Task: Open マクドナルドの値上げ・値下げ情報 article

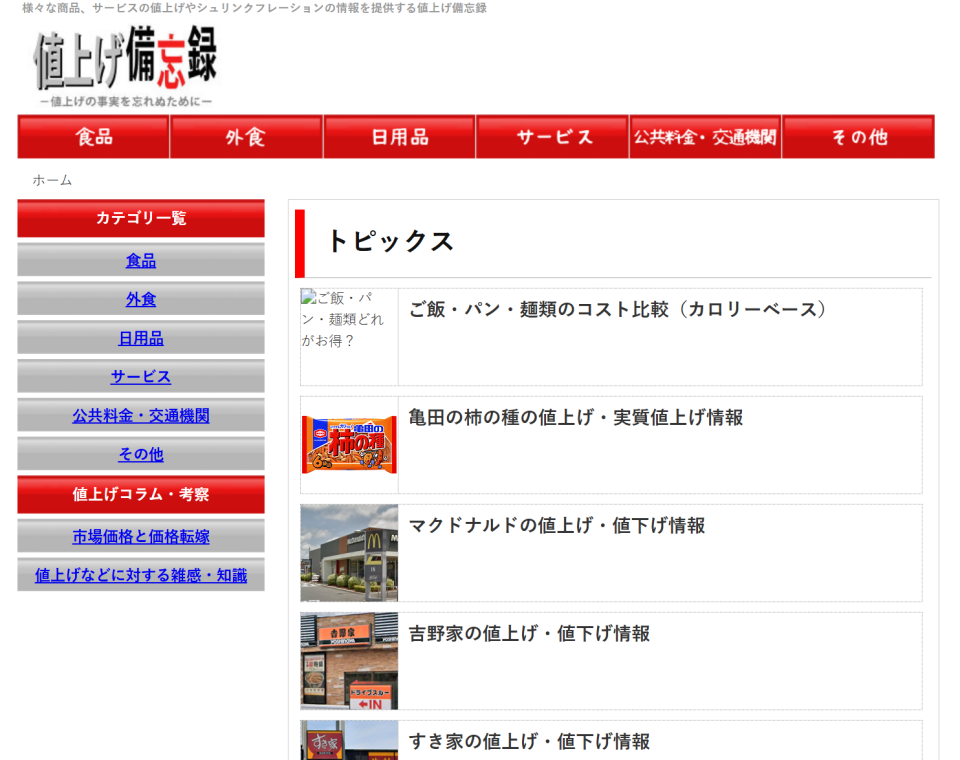Action: (x=557, y=525)
